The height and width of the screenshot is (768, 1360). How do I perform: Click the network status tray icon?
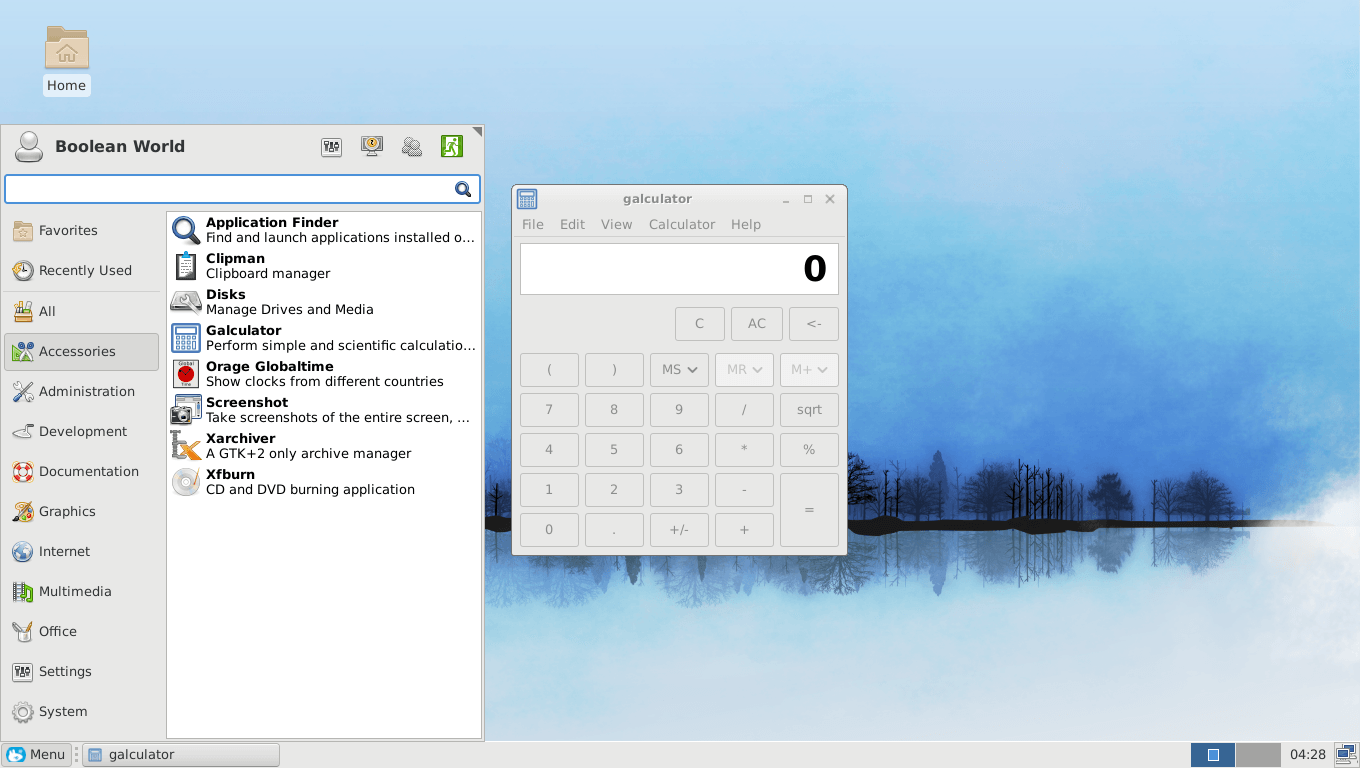[1344, 755]
